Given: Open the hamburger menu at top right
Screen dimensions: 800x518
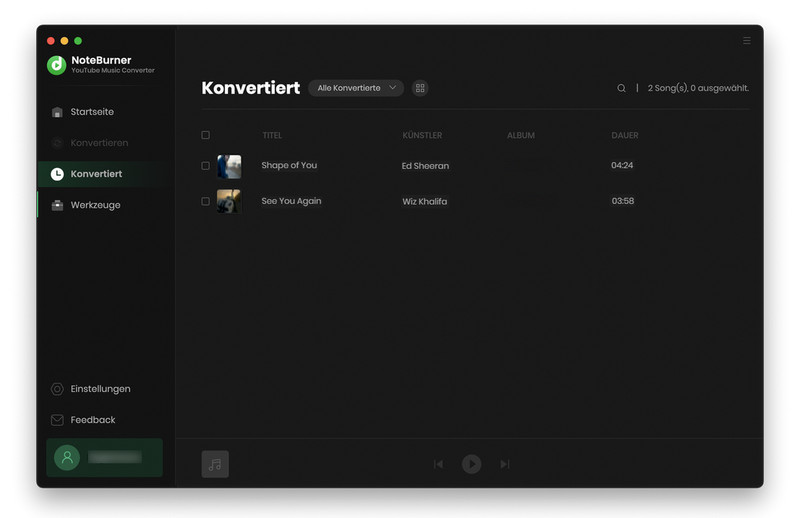Looking at the screenshot, I should pos(746,41).
